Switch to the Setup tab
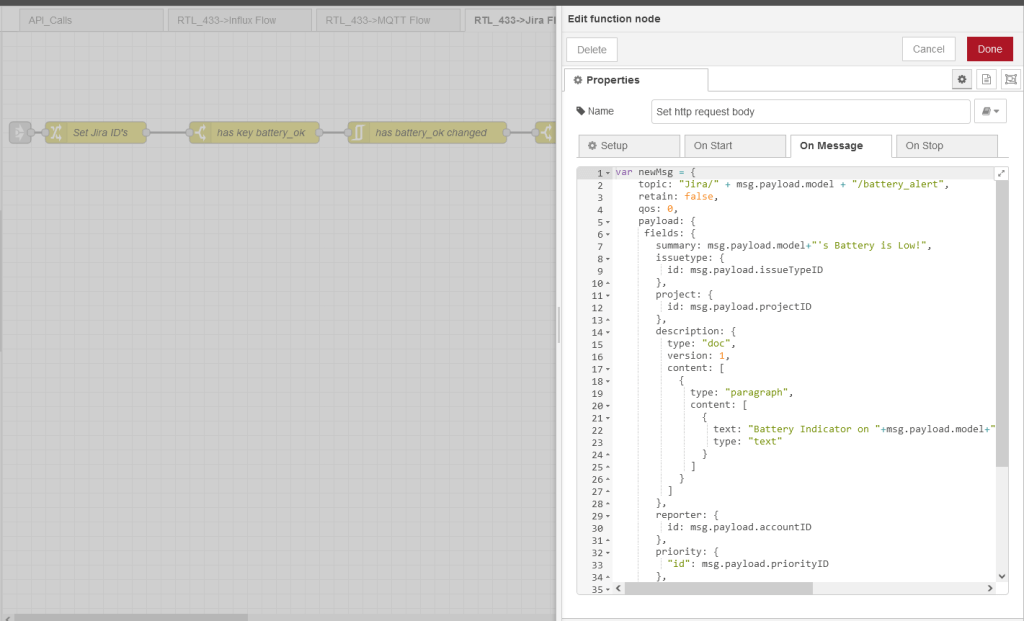This screenshot has height=621, width=1024. [627, 146]
